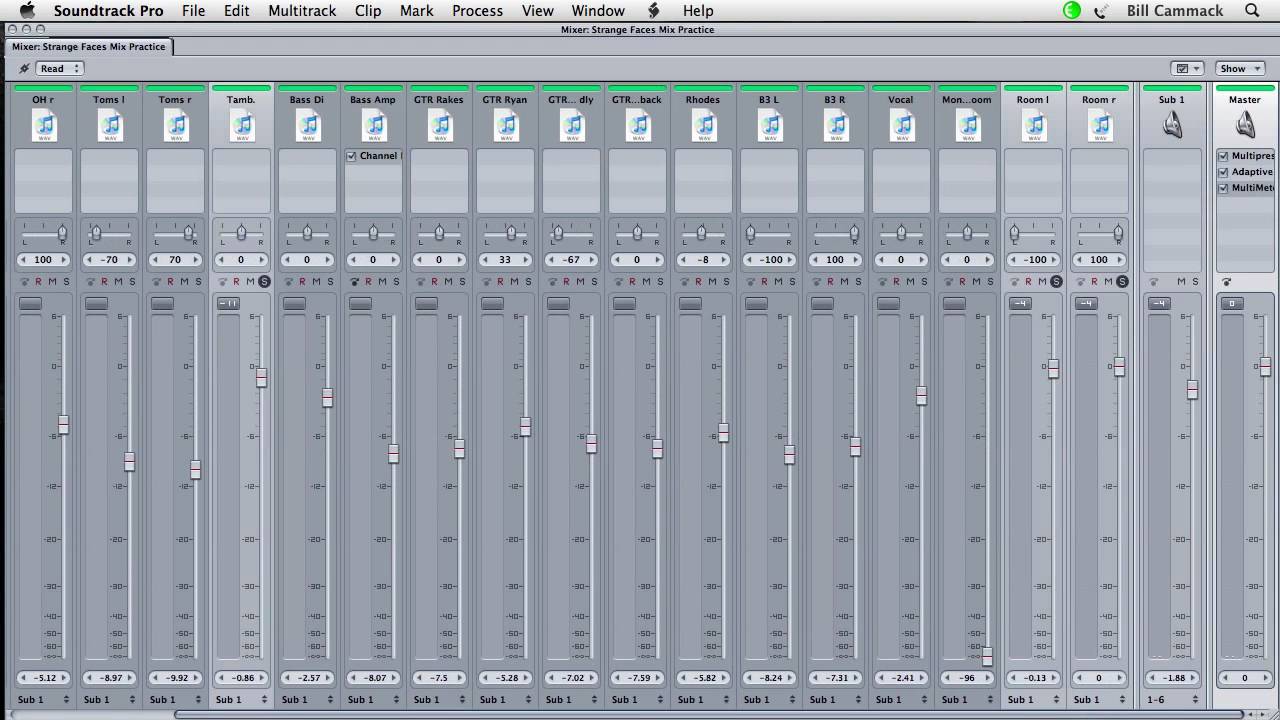Click the Master bus speaker icon
Image resolution: width=1280 pixels, height=720 pixels.
tap(1245, 125)
